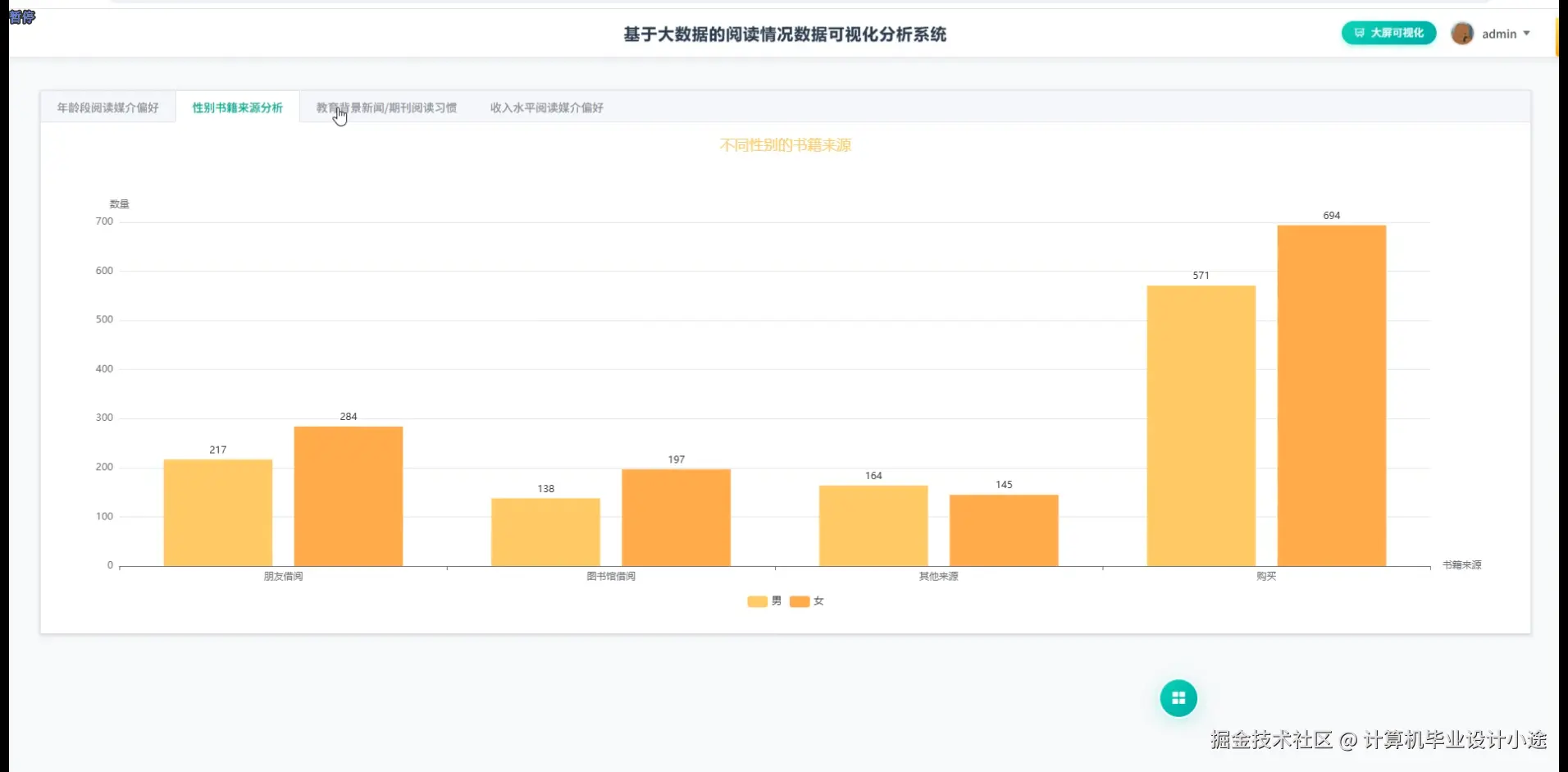Click the yellow legend swatch for 男
The height and width of the screenshot is (772, 1568).
pyautogui.click(x=759, y=601)
